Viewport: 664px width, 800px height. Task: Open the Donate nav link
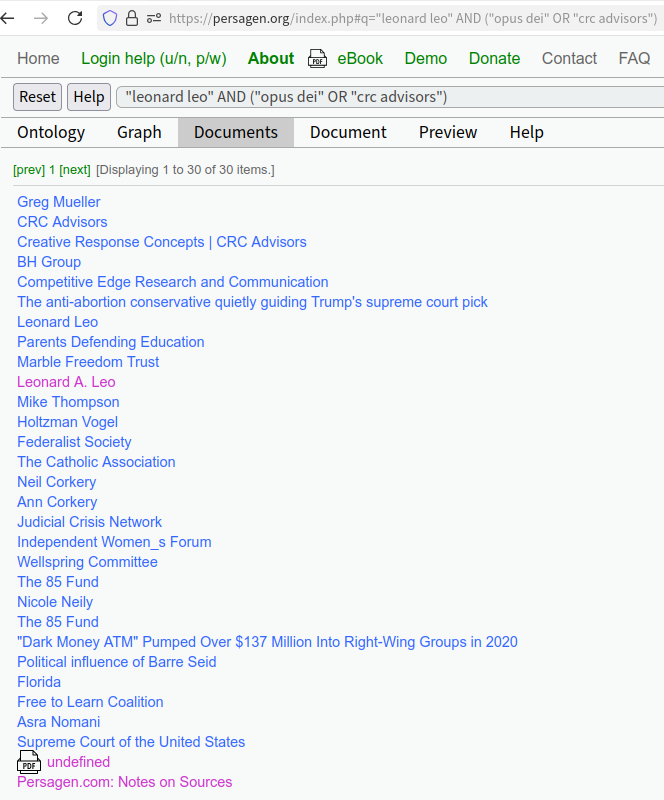pos(494,59)
